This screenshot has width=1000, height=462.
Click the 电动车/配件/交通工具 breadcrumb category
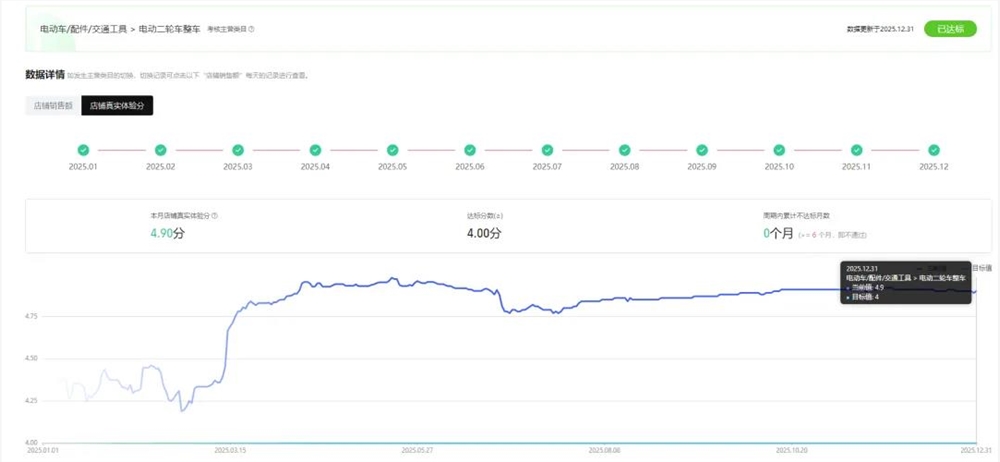tap(83, 30)
